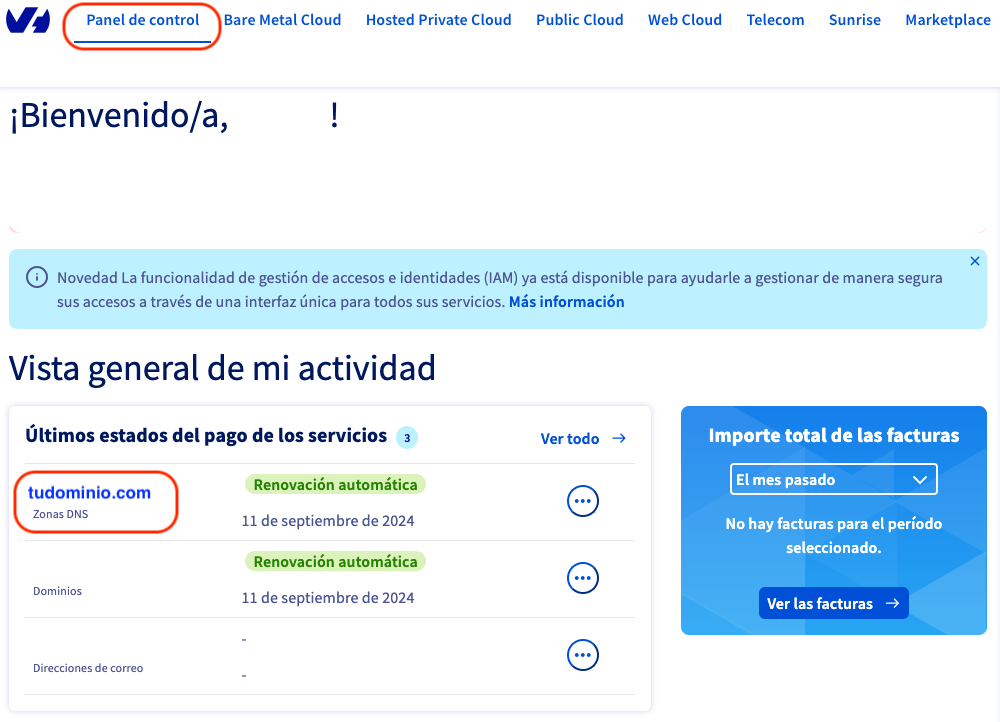Click the Más información link
This screenshot has width=1000, height=722.
coord(566,302)
